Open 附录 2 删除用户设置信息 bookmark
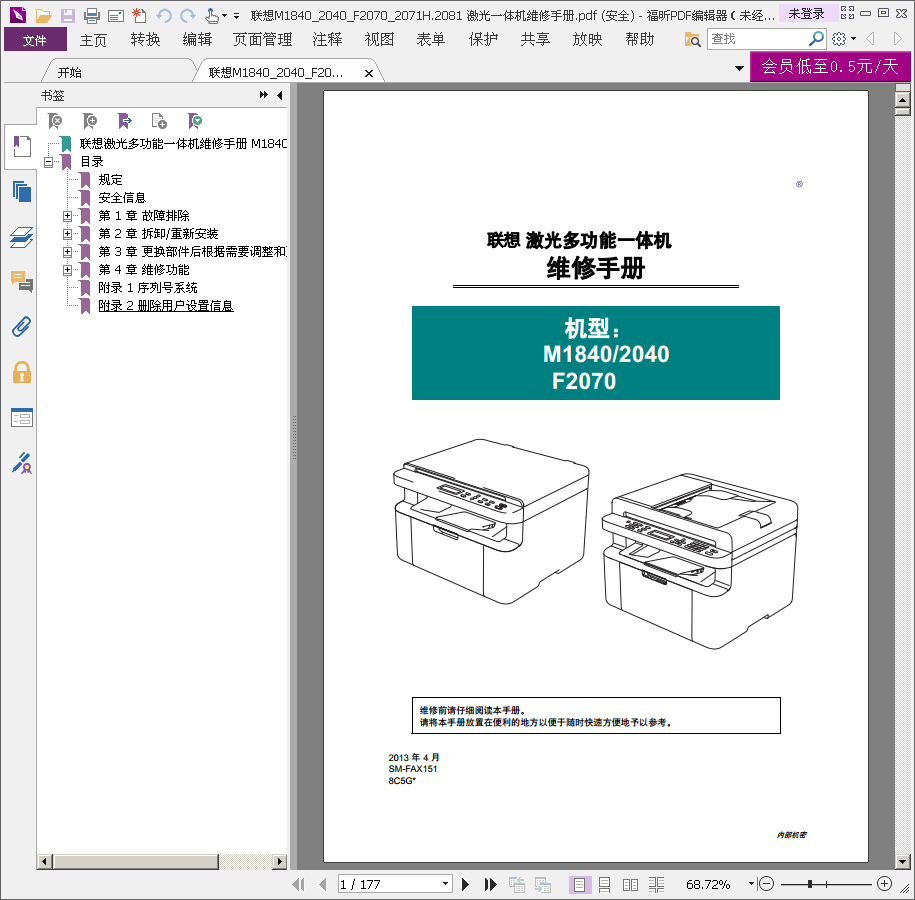 [166, 306]
